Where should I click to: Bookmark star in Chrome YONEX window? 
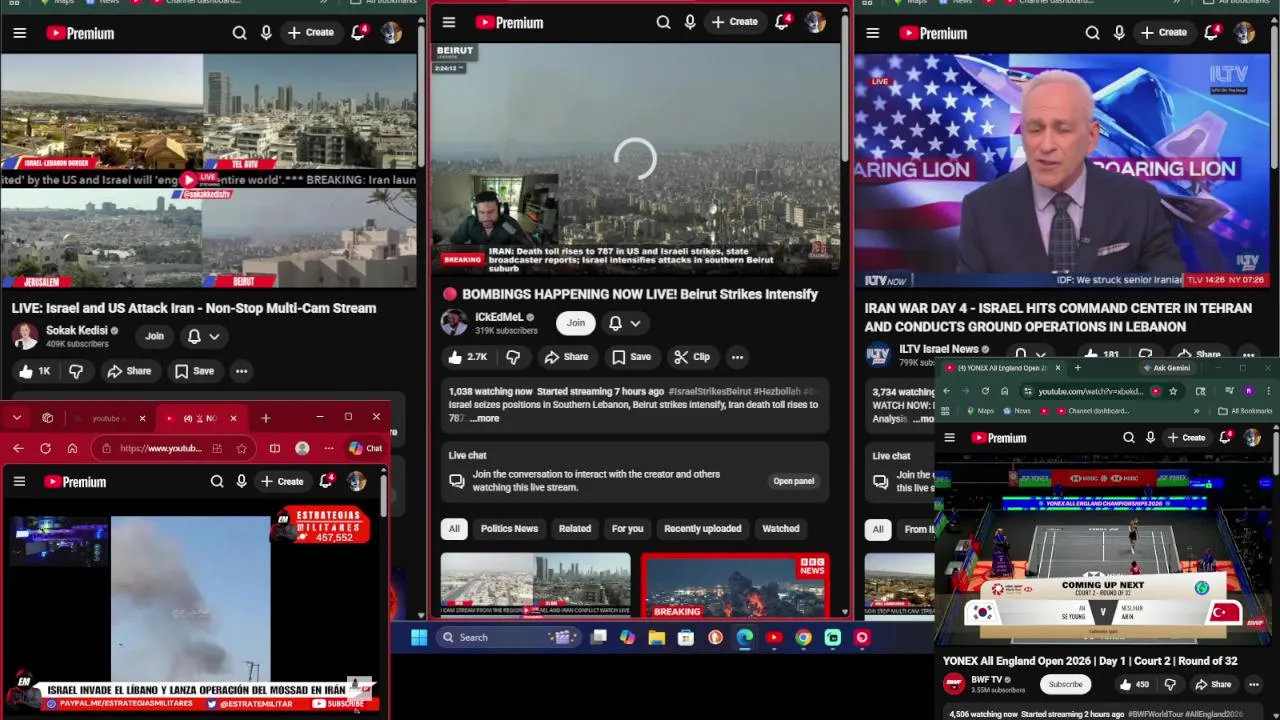point(1173,391)
